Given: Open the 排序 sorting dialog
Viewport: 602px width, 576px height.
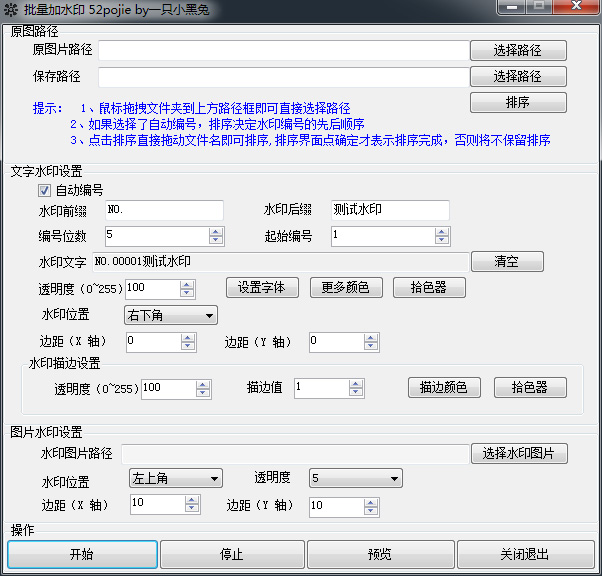Looking at the screenshot, I should point(518,103).
